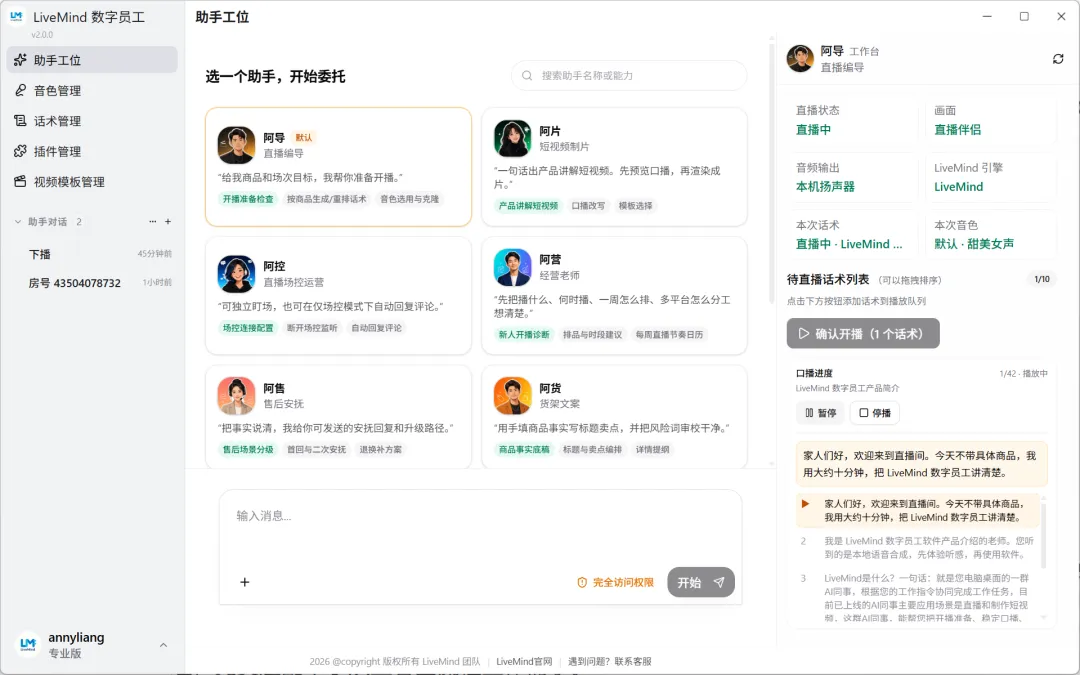This screenshot has height=675, width=1080.
Task: Select script line 3 LiveMind是什么
Action: click(x=919, y=598)
